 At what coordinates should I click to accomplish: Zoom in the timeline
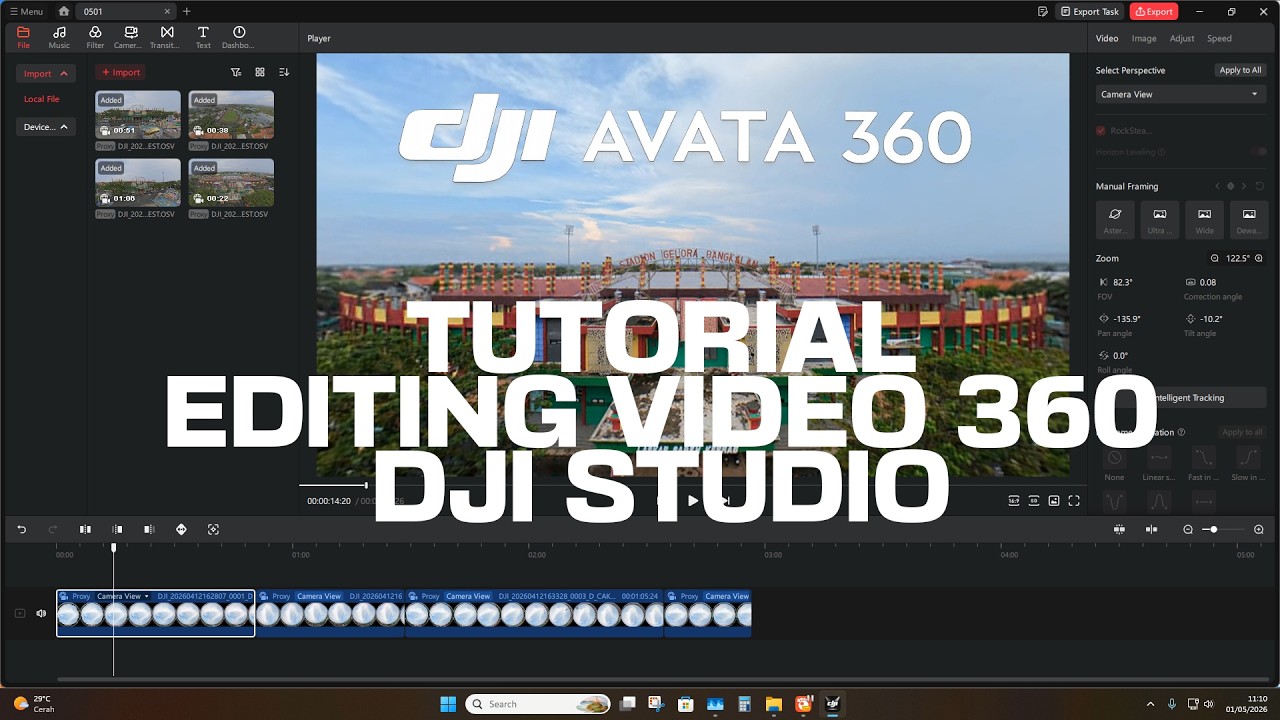(1259, 529)
